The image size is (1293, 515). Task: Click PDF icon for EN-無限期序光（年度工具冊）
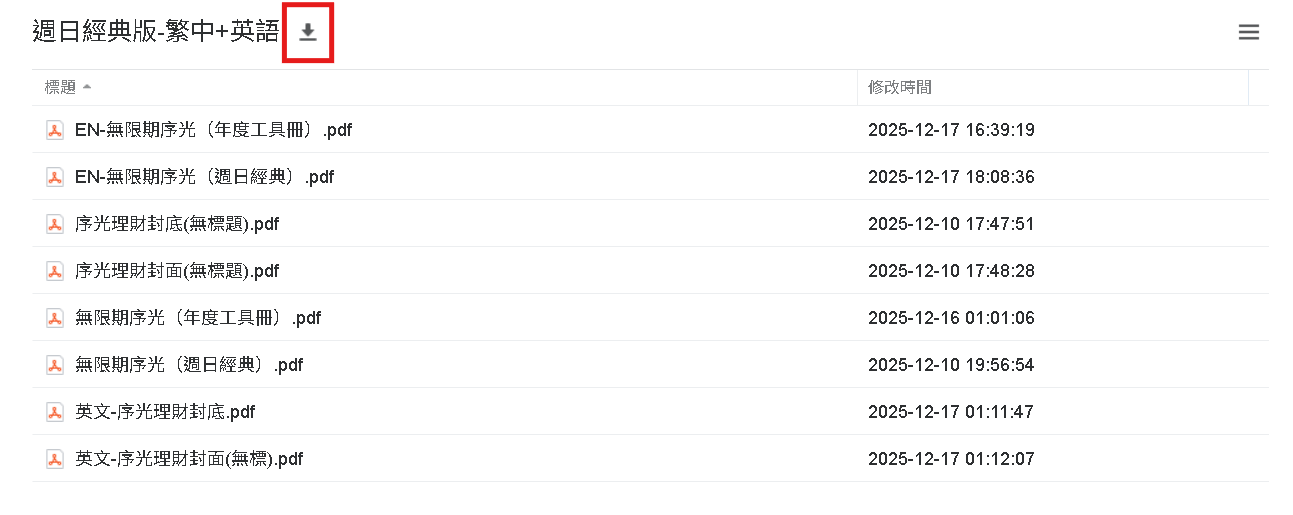coord(55,130)
